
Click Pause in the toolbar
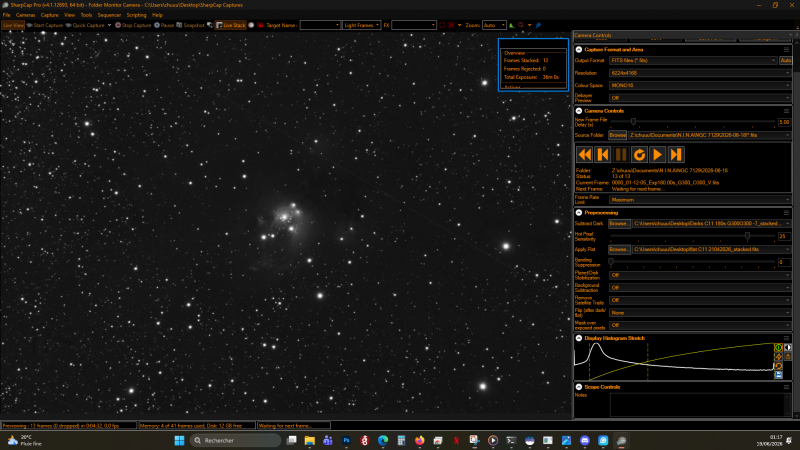pyautogui.click(x=164, y=25)
